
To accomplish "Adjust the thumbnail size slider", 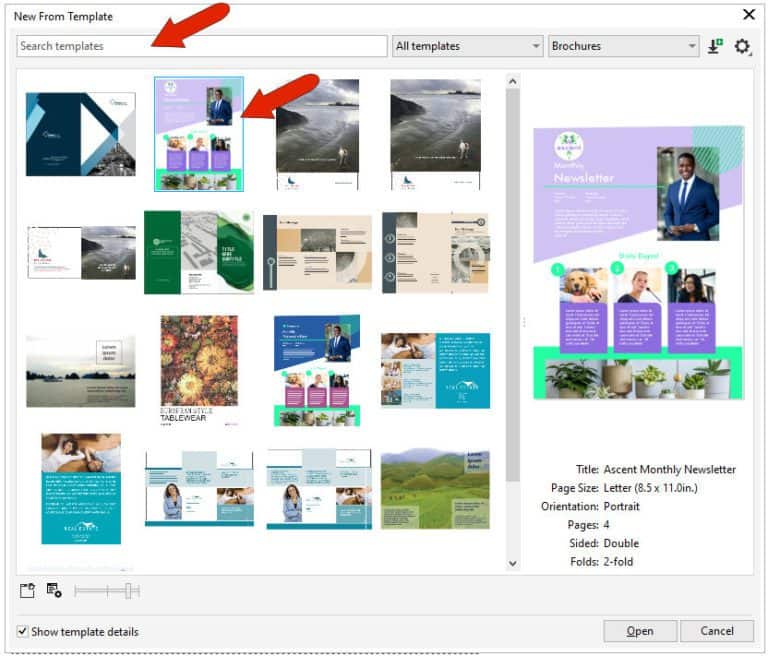I will click(129, 591).
